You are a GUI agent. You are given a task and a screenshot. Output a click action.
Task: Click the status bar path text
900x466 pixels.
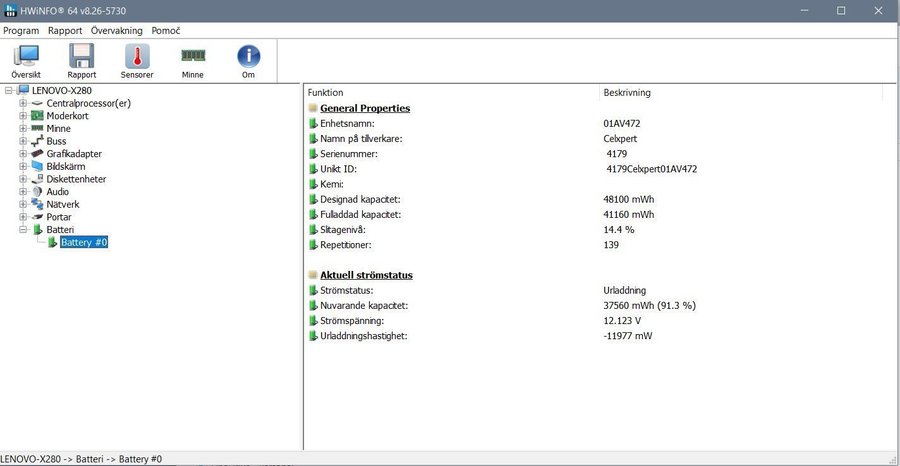click(81, 459)
